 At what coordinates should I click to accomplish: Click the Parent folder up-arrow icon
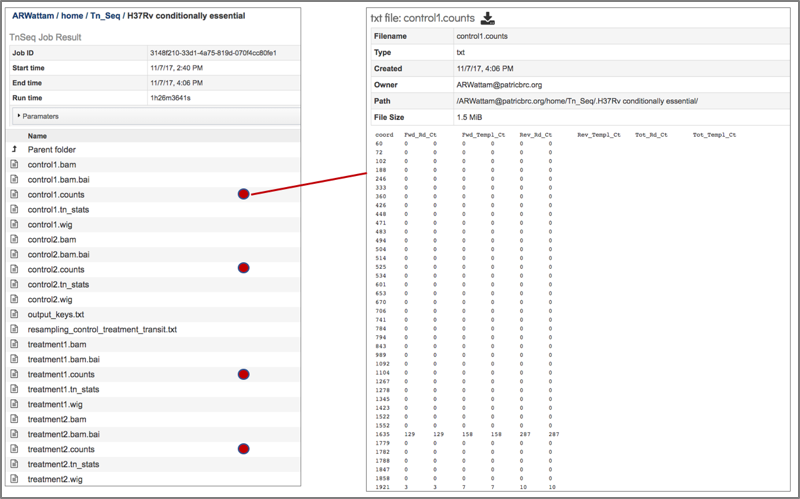14,149
